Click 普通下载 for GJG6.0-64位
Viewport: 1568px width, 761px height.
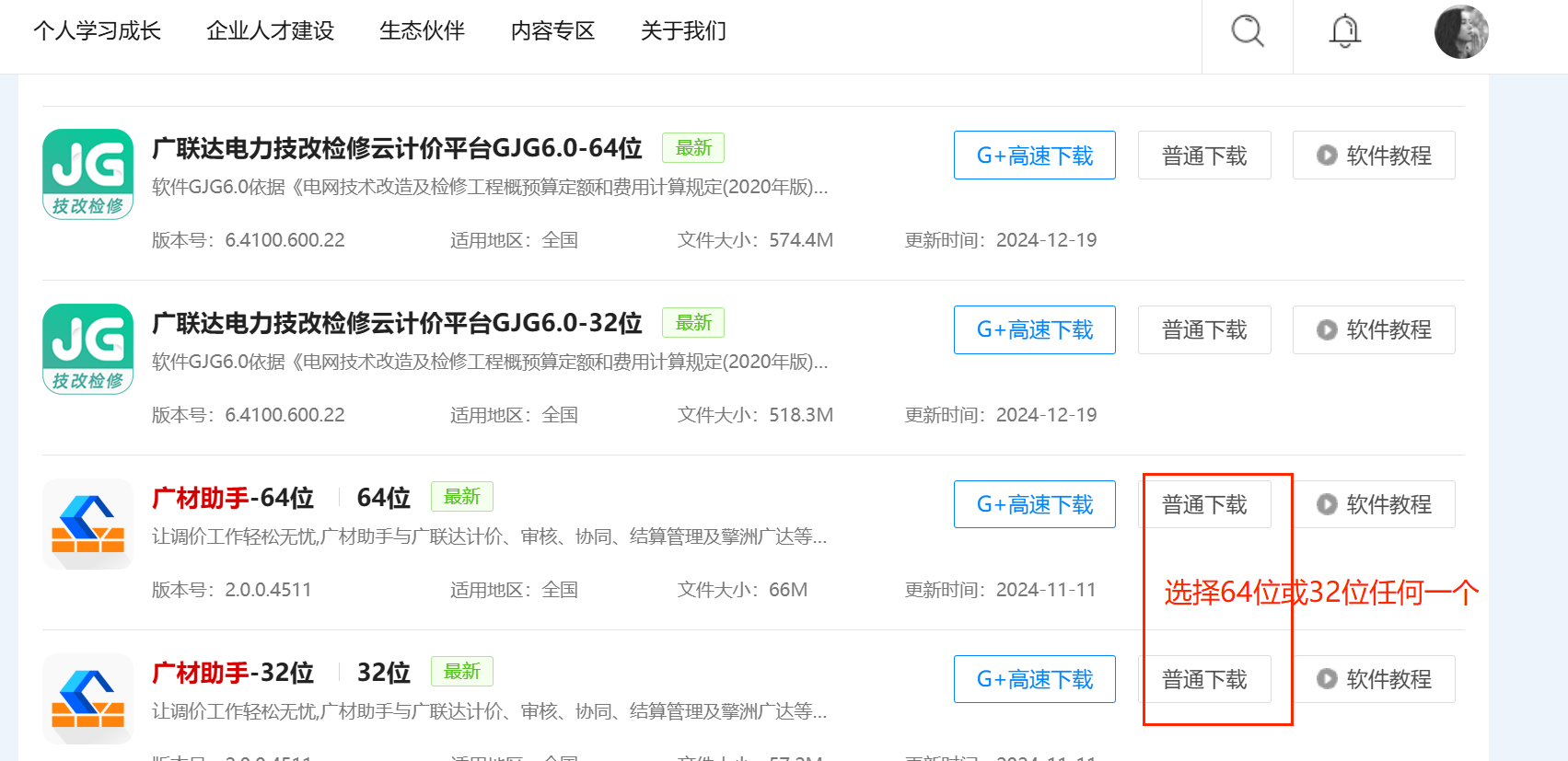[1204, 156]
